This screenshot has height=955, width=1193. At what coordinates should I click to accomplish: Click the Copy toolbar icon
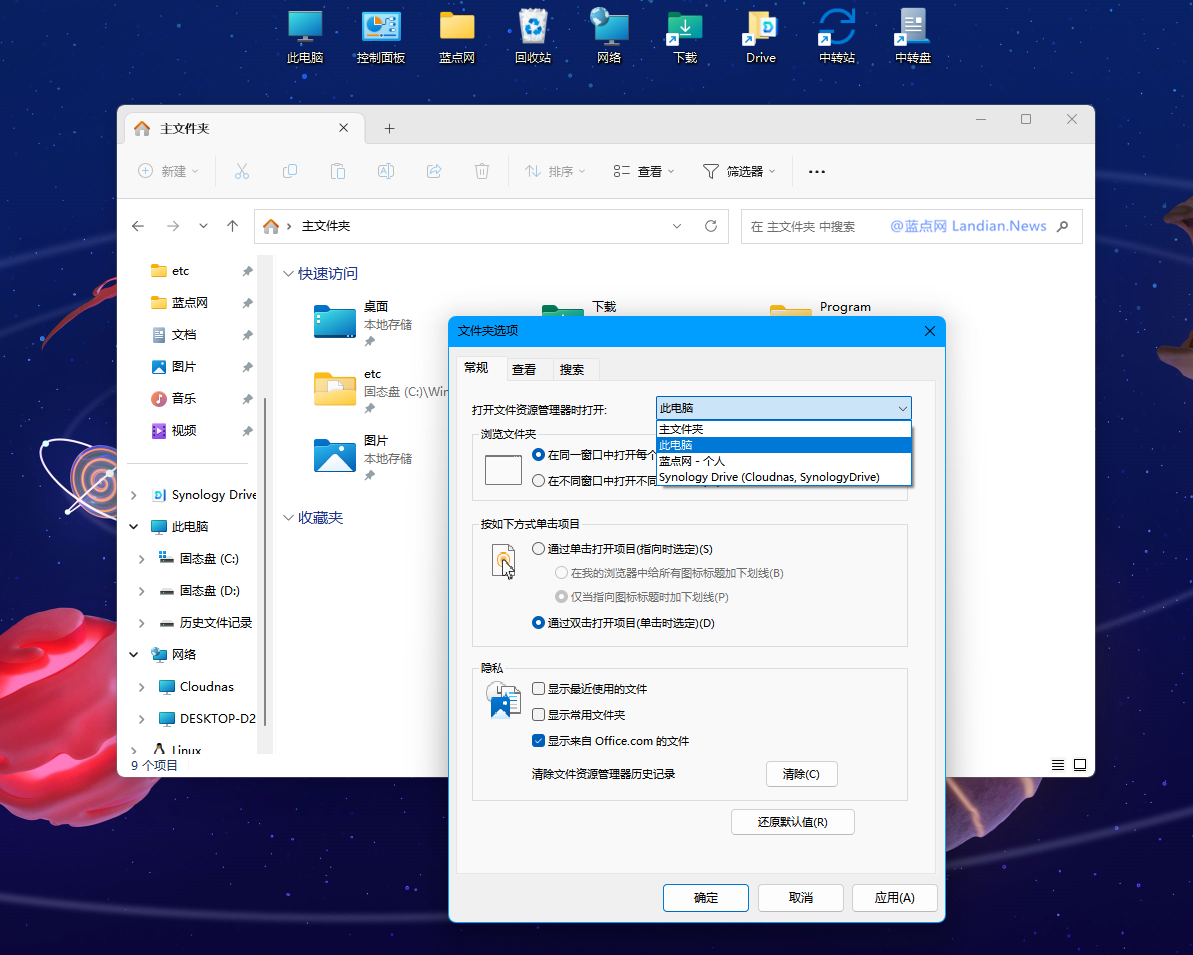tap(290, 171)
